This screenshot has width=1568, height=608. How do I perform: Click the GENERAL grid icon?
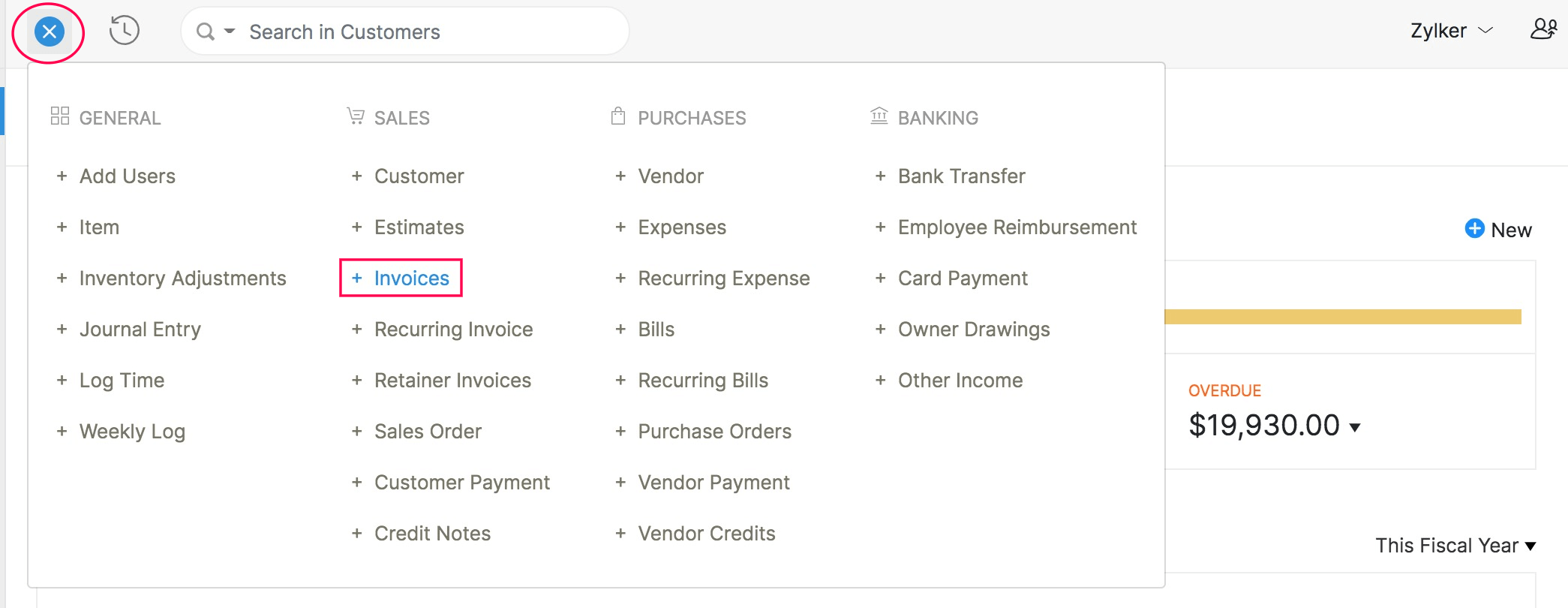tap(60, 116)
